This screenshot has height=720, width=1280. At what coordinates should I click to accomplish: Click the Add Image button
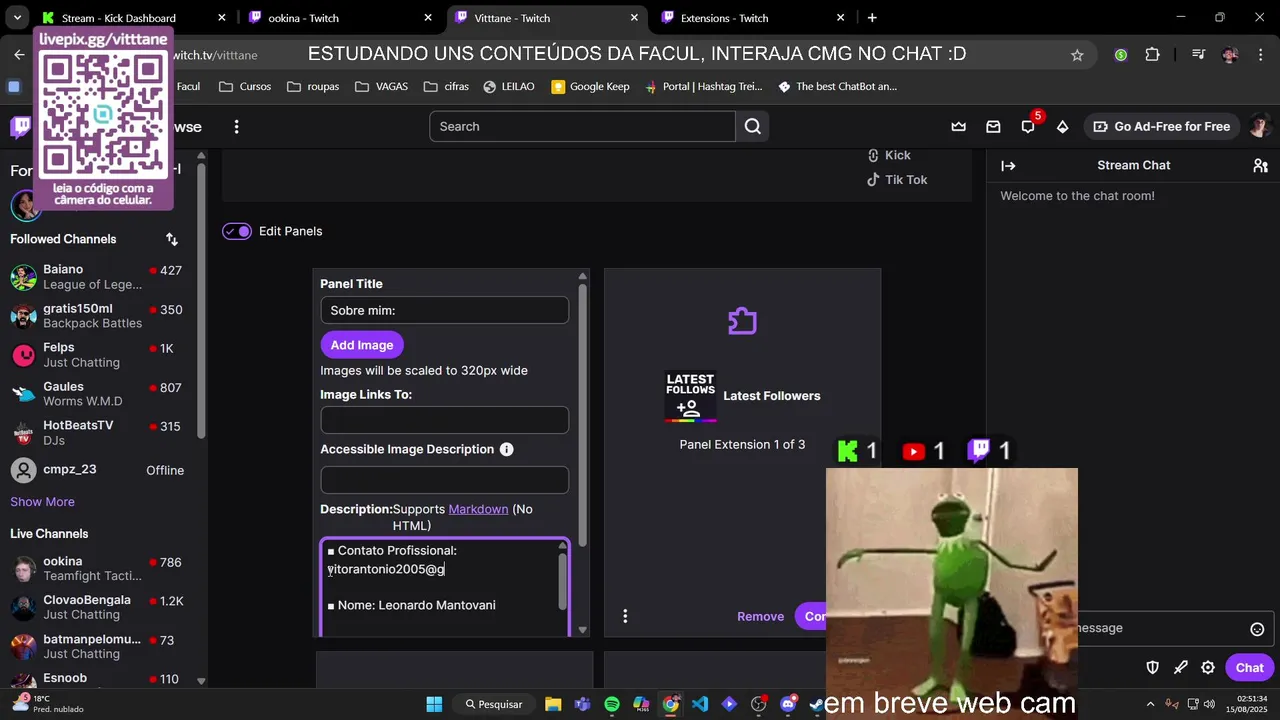coord(362,345)
